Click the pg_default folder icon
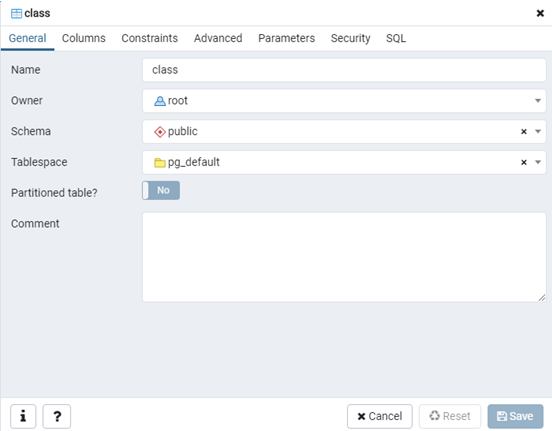This screenshot has height=431, width=552. pyautogui.click(x=160, y=163)
